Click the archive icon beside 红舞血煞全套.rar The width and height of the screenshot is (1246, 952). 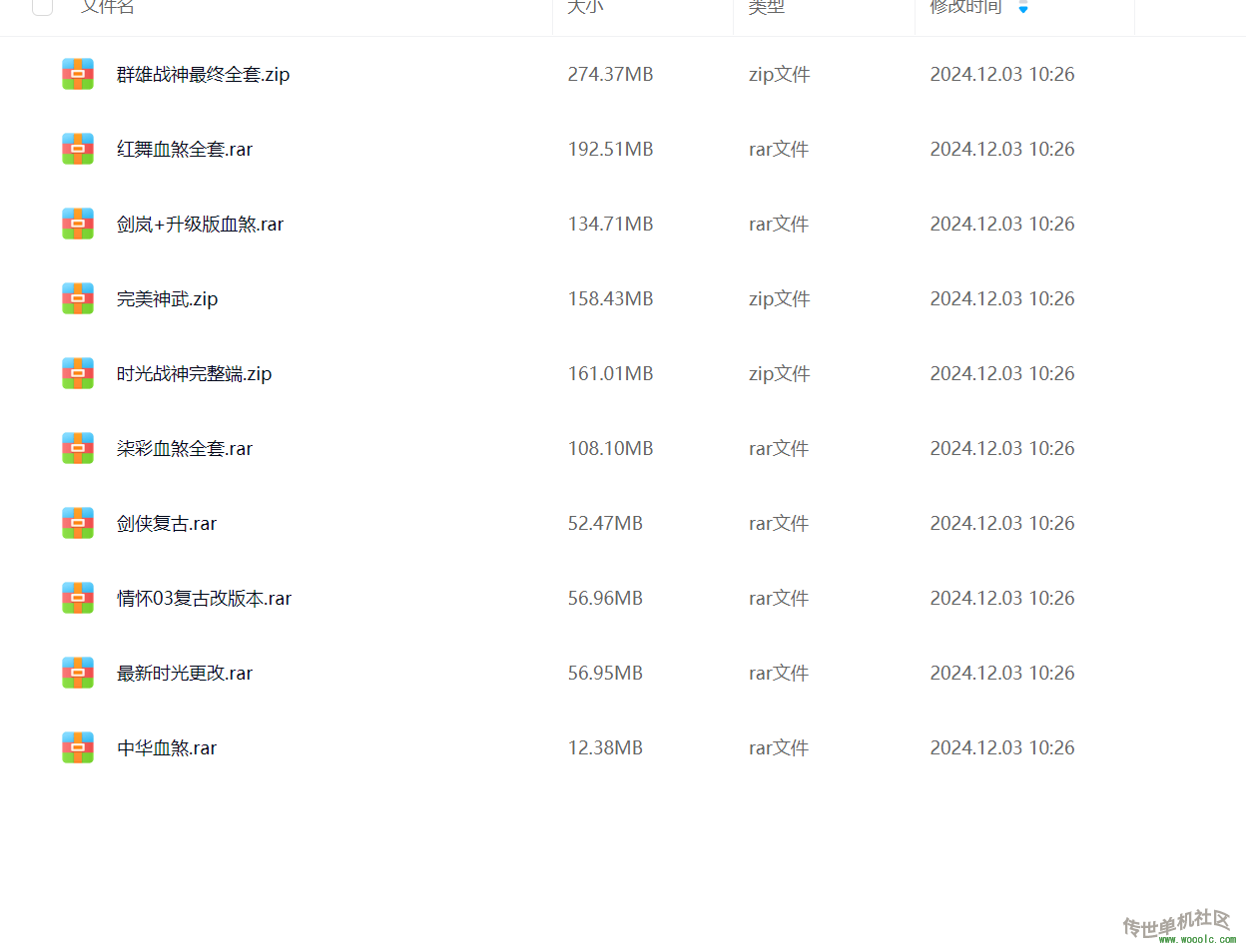[x=78, y=149]
